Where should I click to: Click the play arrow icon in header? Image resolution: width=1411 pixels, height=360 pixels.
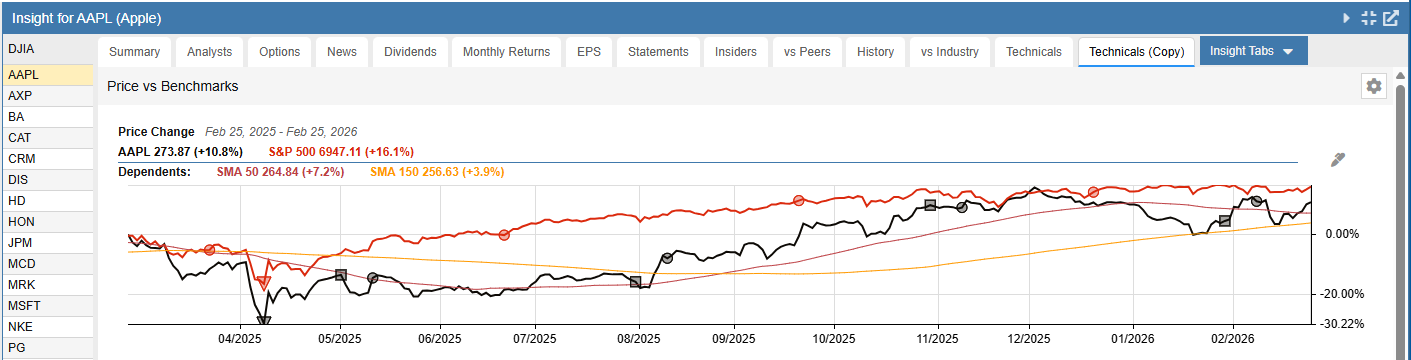pos(1347,18)
